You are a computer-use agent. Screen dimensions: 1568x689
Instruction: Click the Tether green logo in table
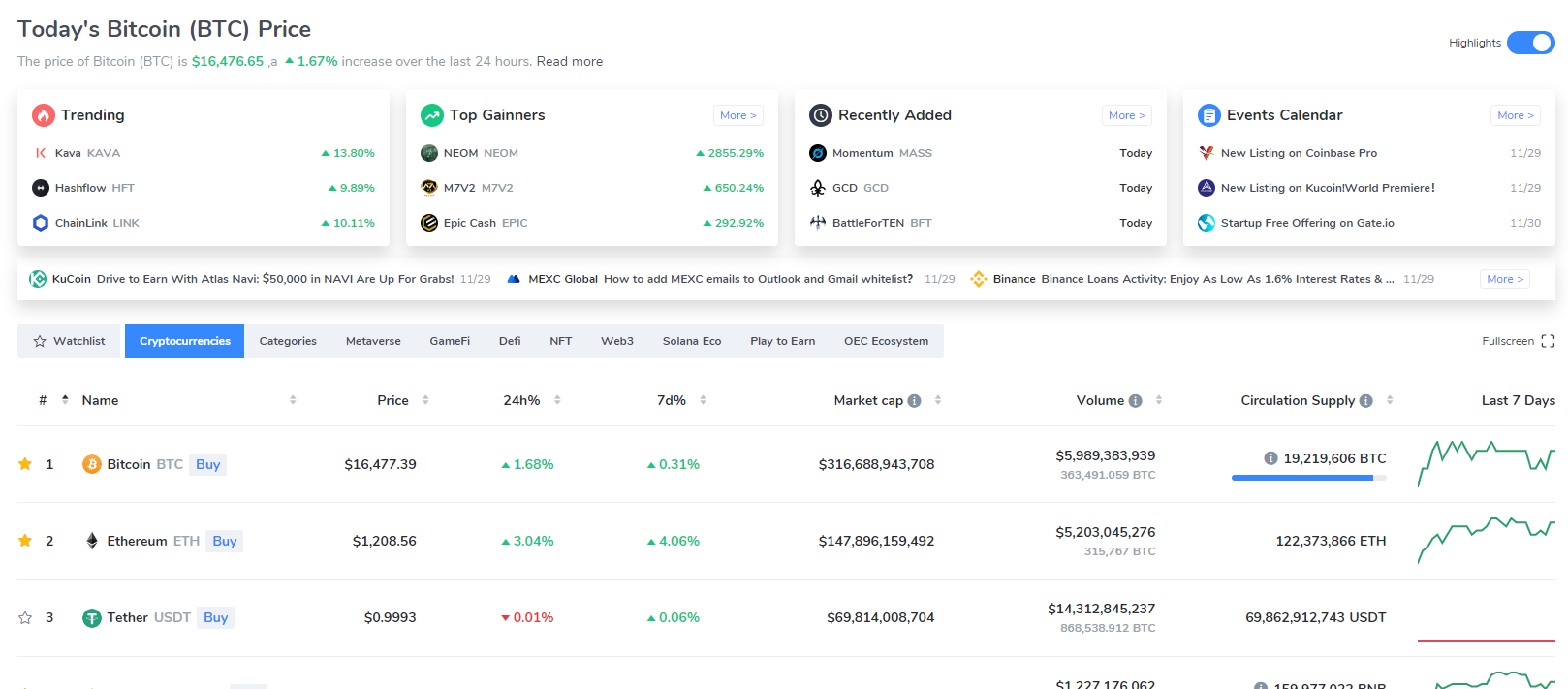click(92, 617)
